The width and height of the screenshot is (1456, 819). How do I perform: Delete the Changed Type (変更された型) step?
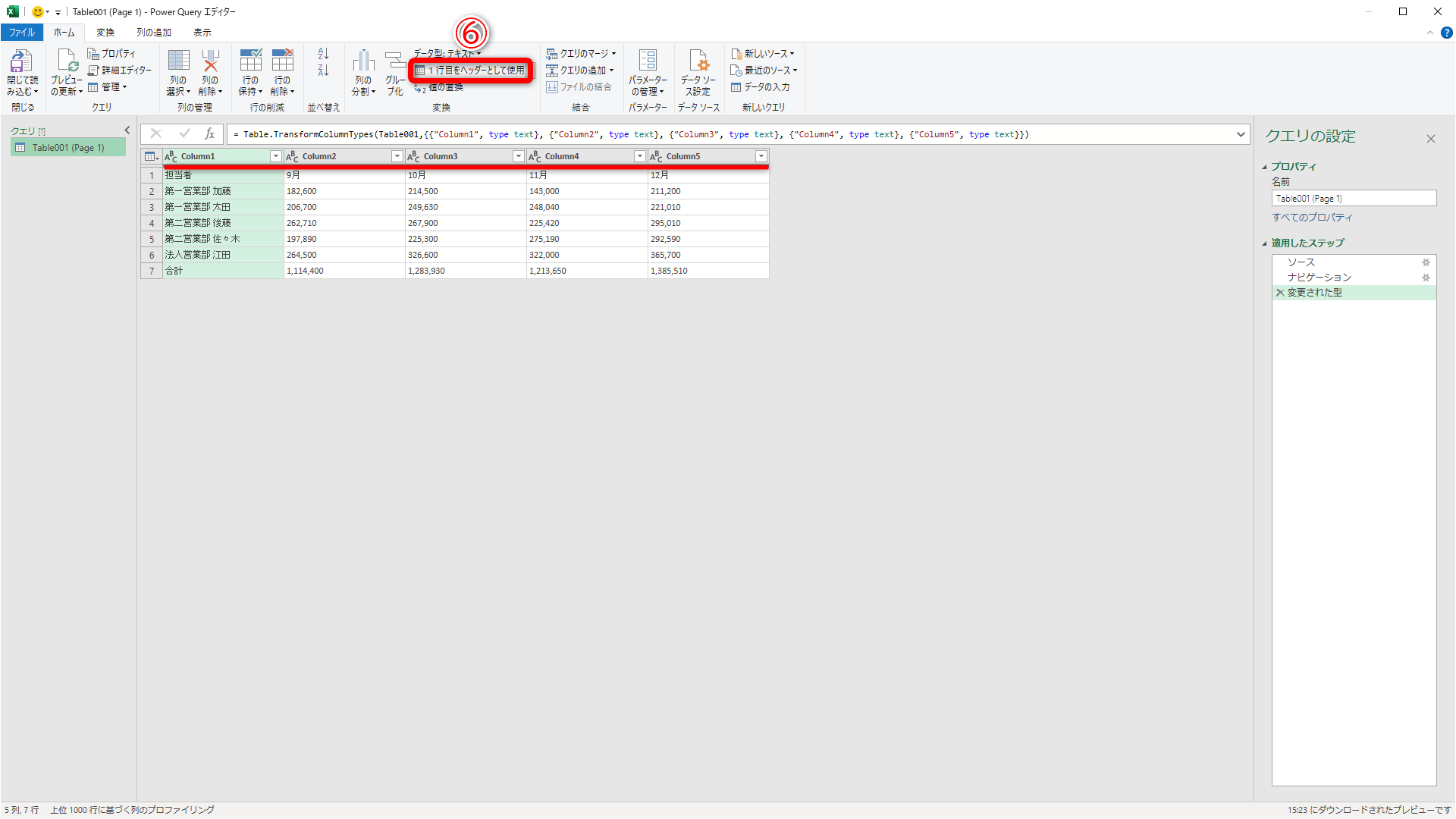1280,293
